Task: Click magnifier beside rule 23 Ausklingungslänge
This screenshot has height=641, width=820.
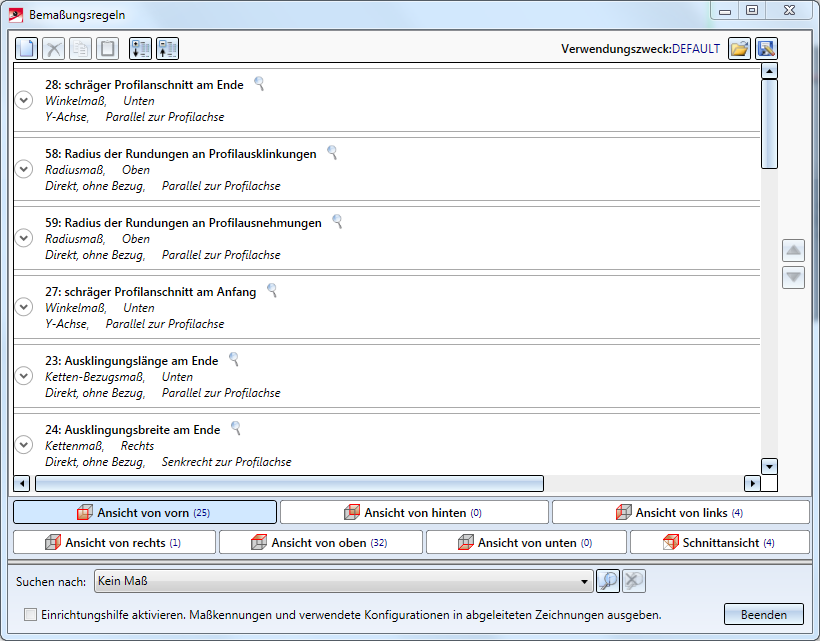Action: click(234, 359)
